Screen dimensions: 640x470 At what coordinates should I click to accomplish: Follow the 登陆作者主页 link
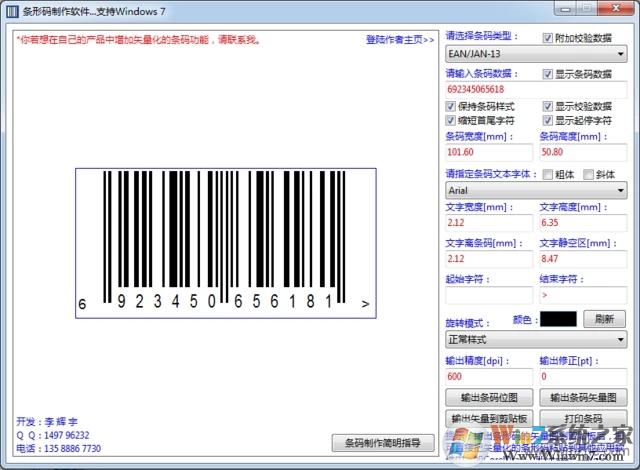point(400,40)
